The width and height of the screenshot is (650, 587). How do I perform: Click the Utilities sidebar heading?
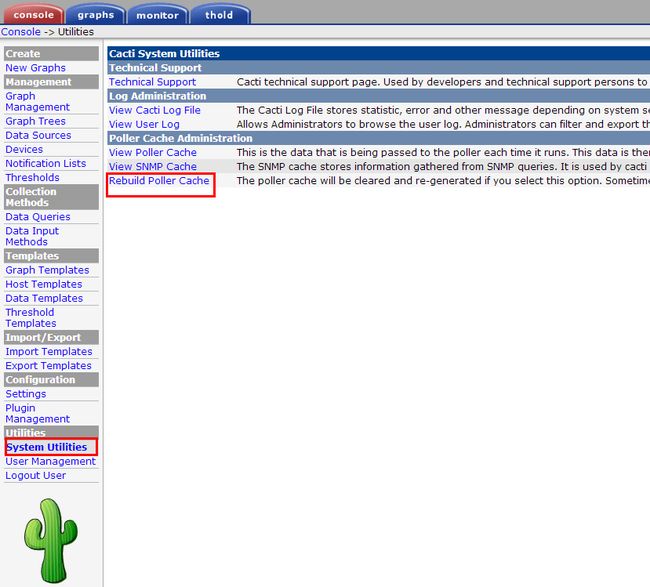point(51,432)
